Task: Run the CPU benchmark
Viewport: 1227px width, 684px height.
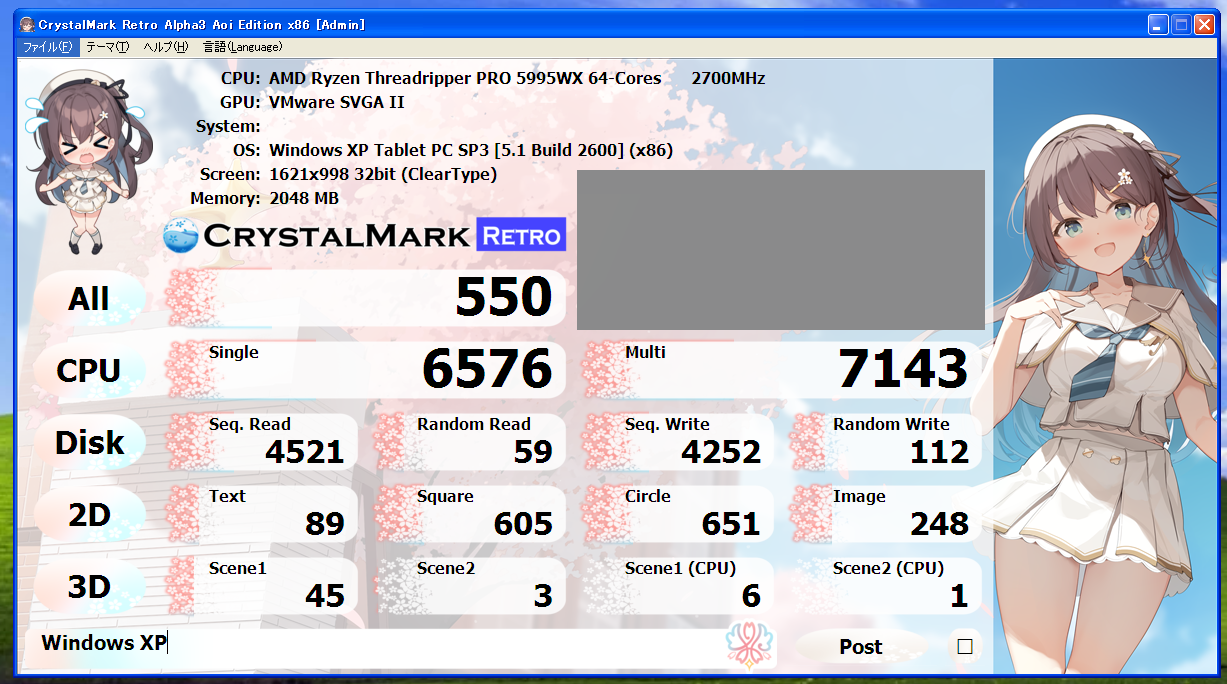Action: pos(89,371)
